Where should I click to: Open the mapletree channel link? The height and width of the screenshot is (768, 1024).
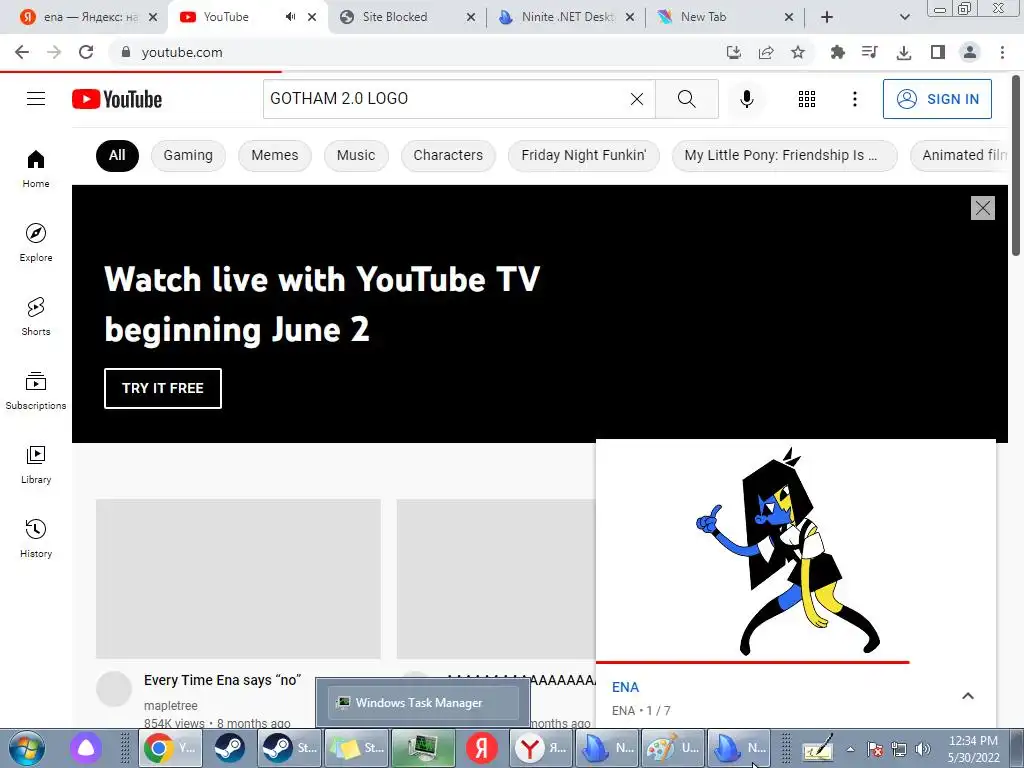pos(170,705)
